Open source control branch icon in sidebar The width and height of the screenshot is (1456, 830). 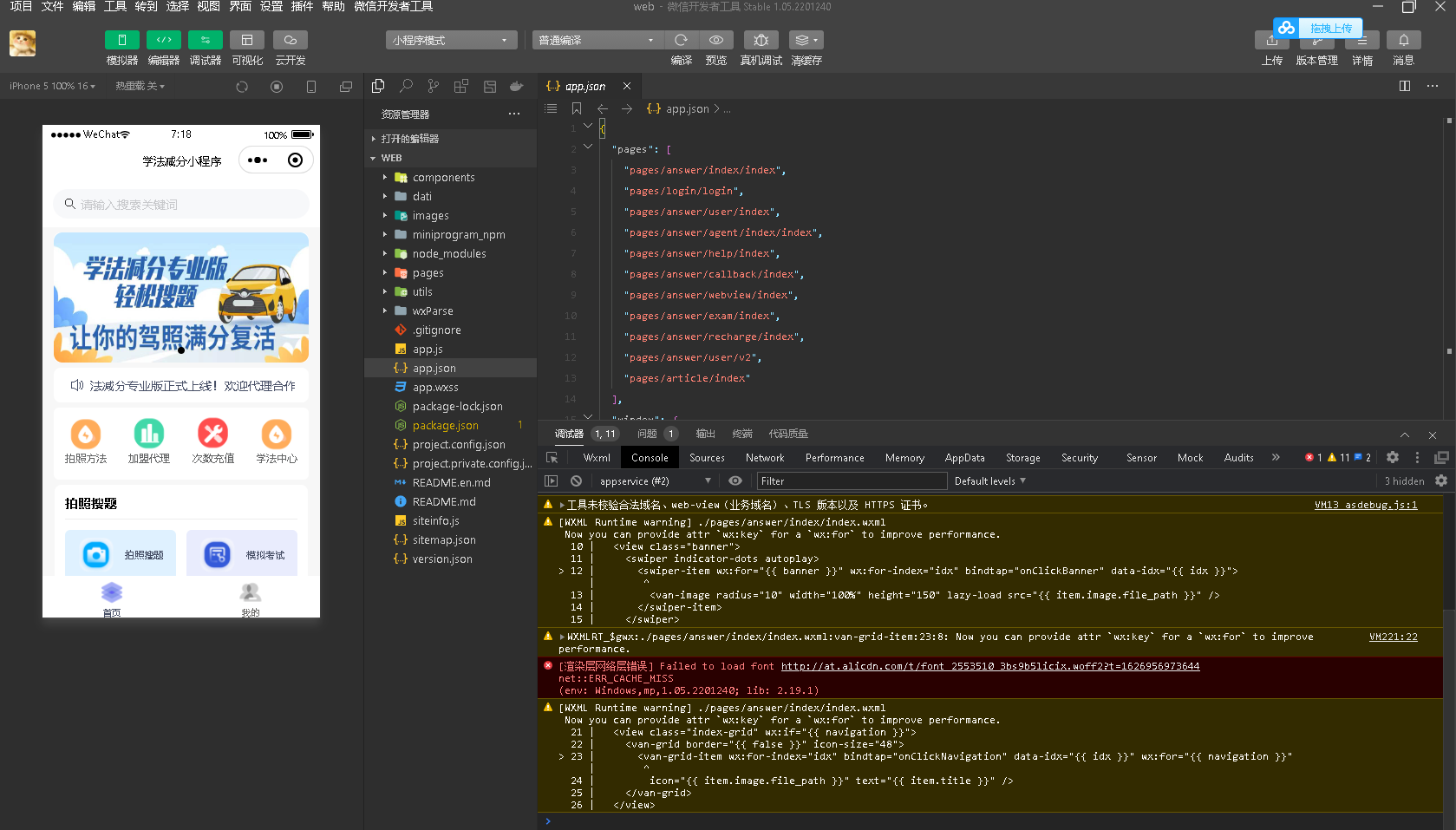click(434, 86)
